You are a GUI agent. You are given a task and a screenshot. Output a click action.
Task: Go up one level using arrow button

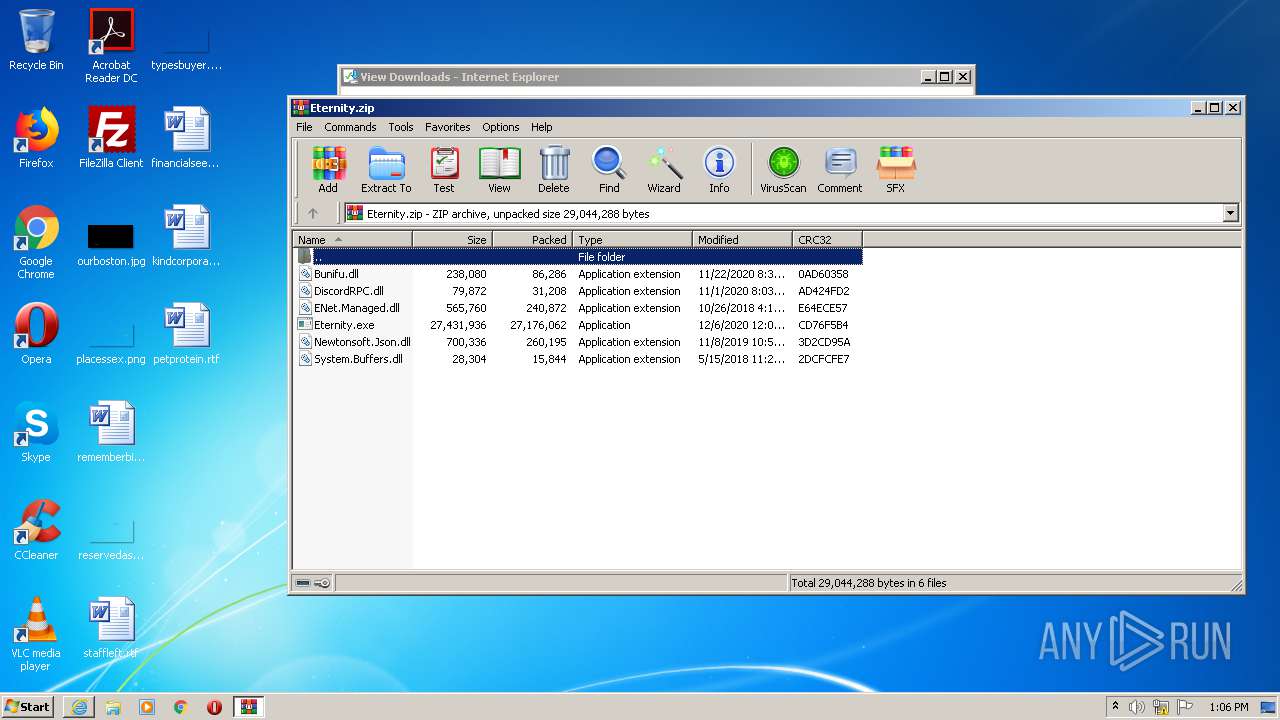[x=313, y=213]
